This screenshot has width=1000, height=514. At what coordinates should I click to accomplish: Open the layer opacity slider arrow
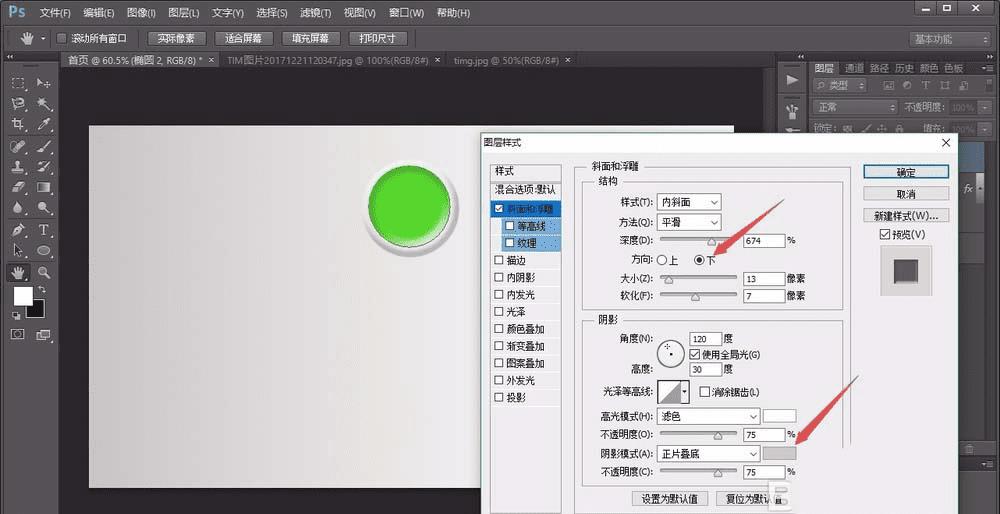click(987, 107)
